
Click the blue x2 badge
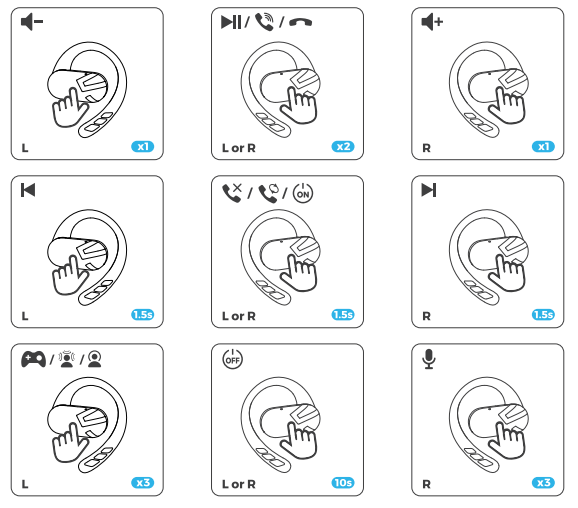tap(343, 147)
